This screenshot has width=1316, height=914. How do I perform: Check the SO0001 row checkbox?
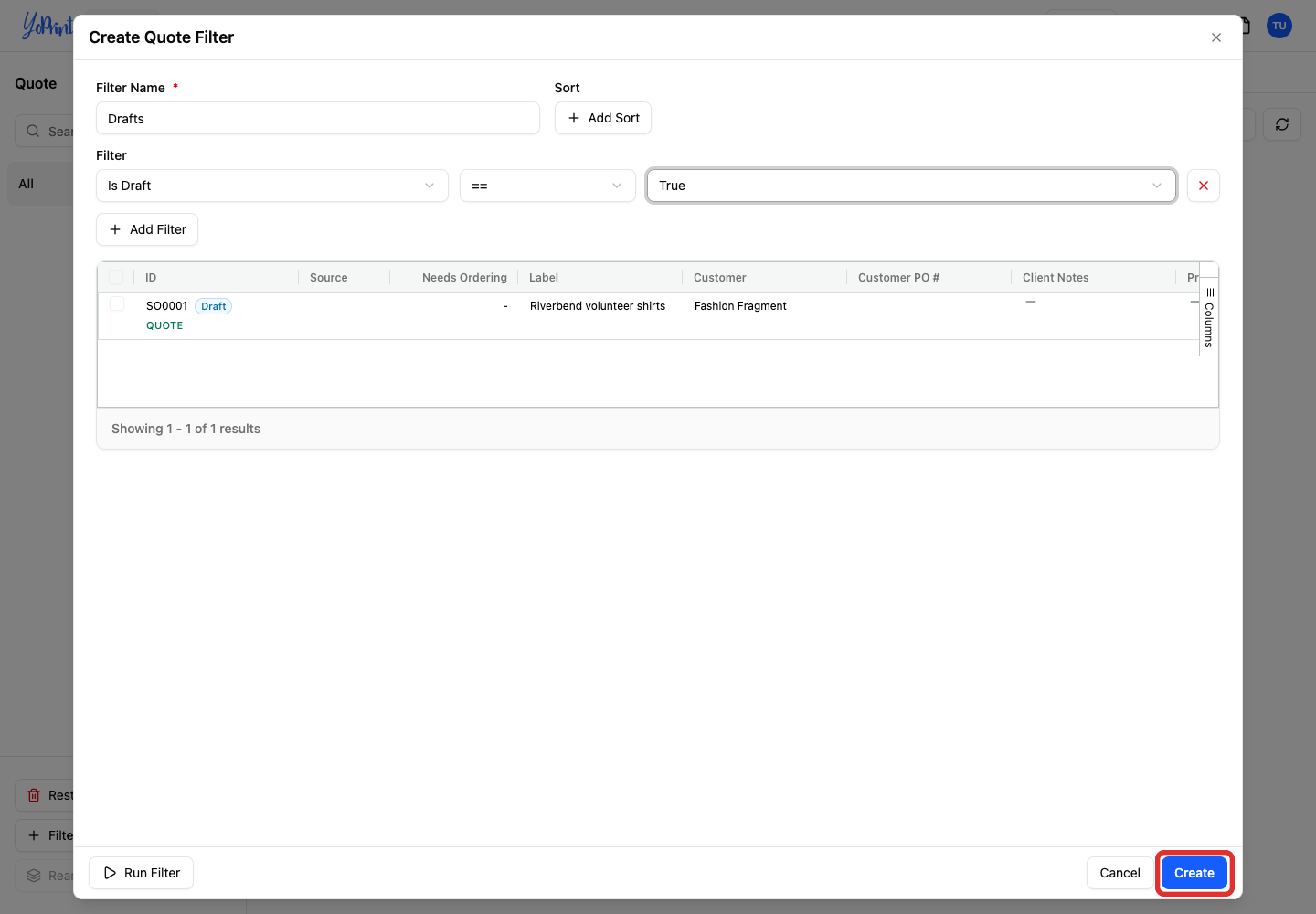coord(117,303)
